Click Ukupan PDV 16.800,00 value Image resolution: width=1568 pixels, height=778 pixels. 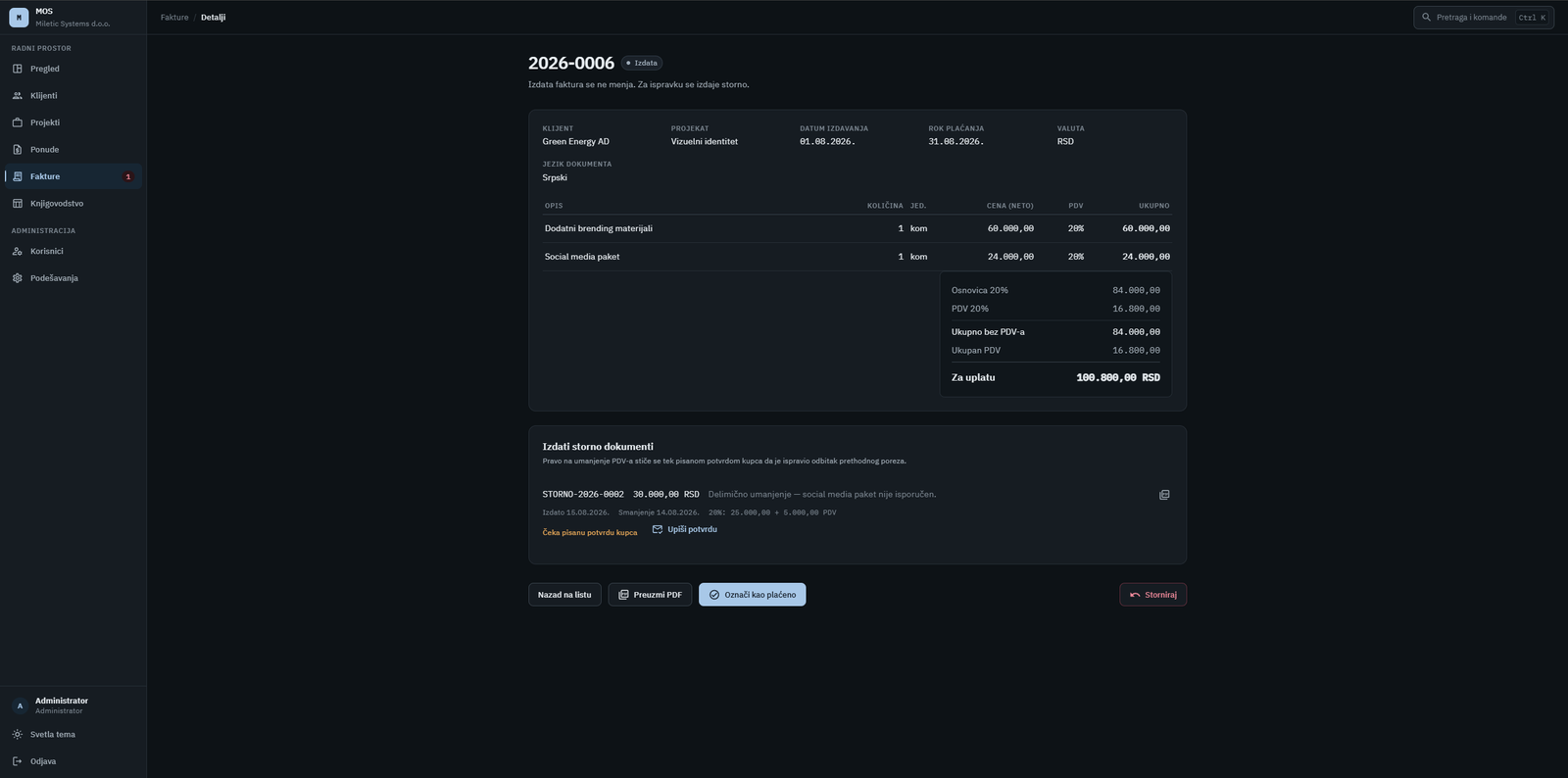pyautogui.click(x=1136, y=351)
